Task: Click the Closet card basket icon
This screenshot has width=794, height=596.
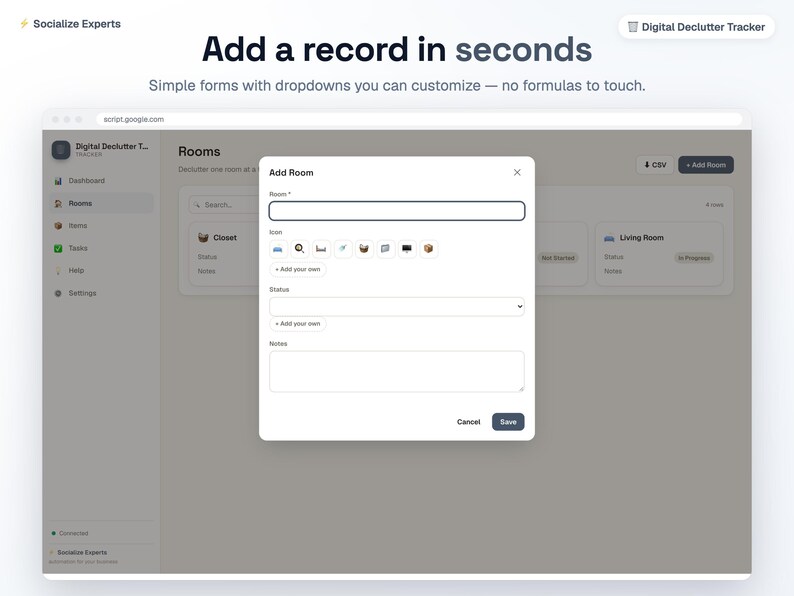Action: (203, 237)
